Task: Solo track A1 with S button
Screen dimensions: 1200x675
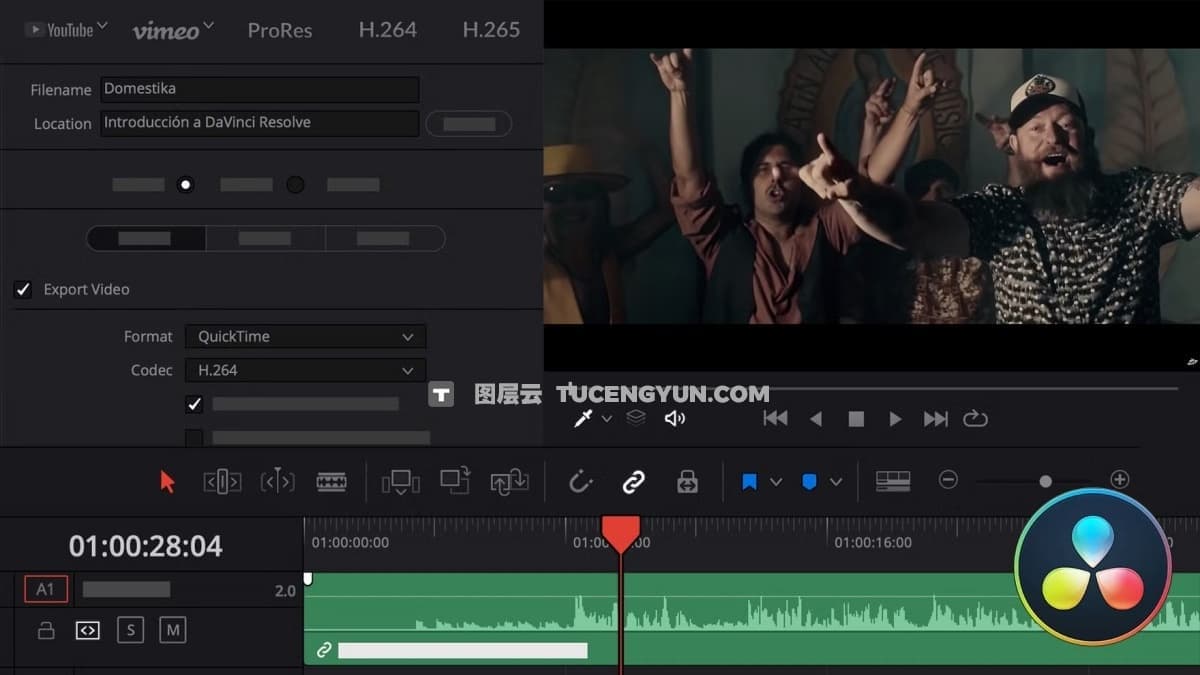Action: [130, 630]
